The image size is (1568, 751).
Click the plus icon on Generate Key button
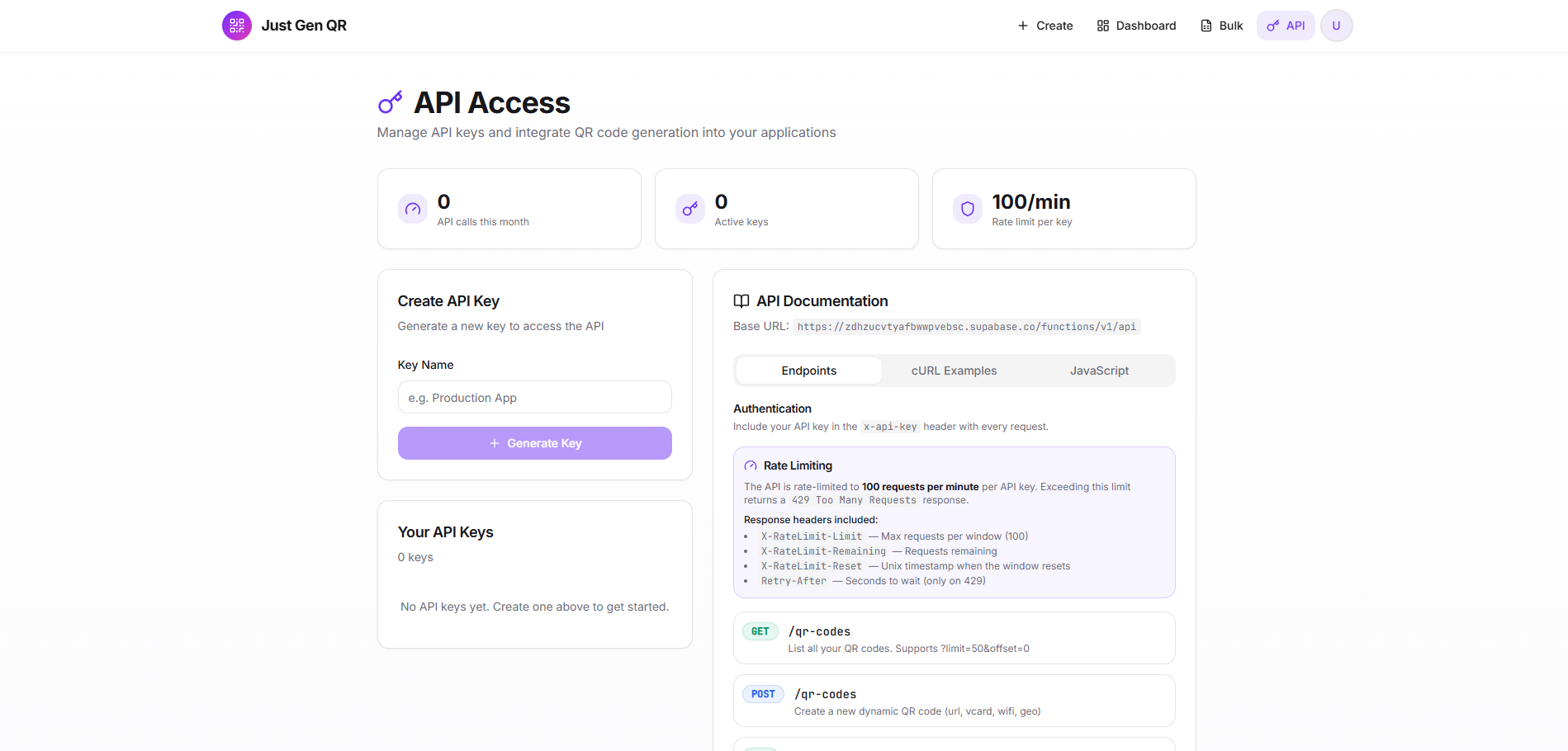(x=495, y=443)
